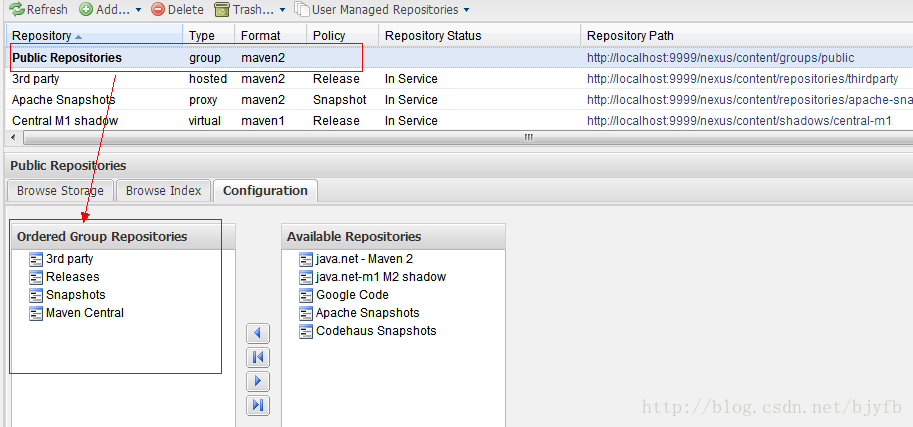
Task: Select Codehaus Snapshots available repository
Action: tap(376, 331)
